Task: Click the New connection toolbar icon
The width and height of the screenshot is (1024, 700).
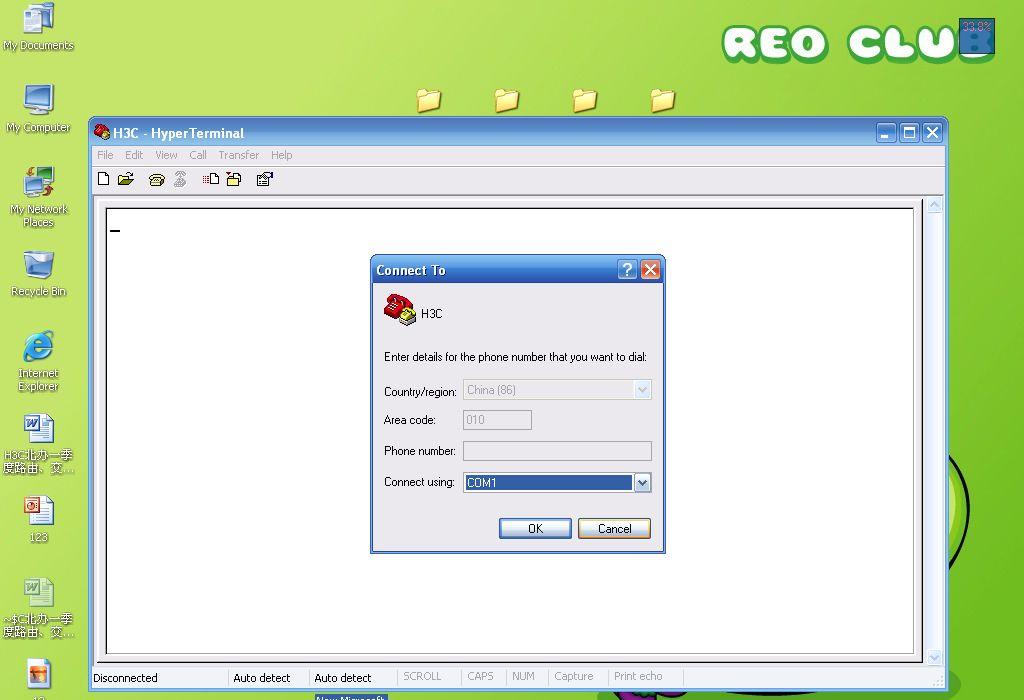Action: pos(103,179)
